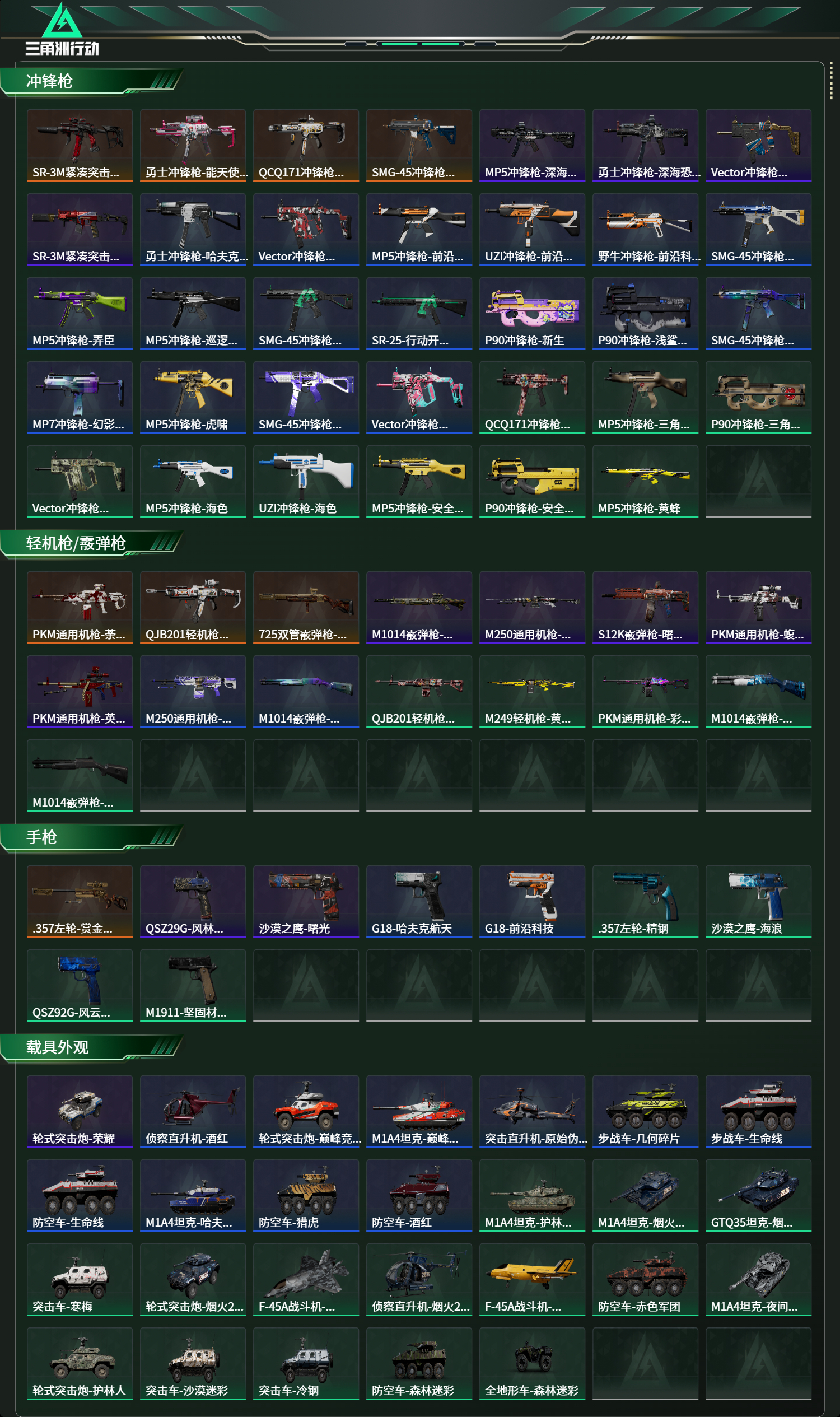Image resolution: width=840 pixels, height=1417 pixels.
Task: Click the scrollbar handle at right edge
Action: [x=831, y=80]
